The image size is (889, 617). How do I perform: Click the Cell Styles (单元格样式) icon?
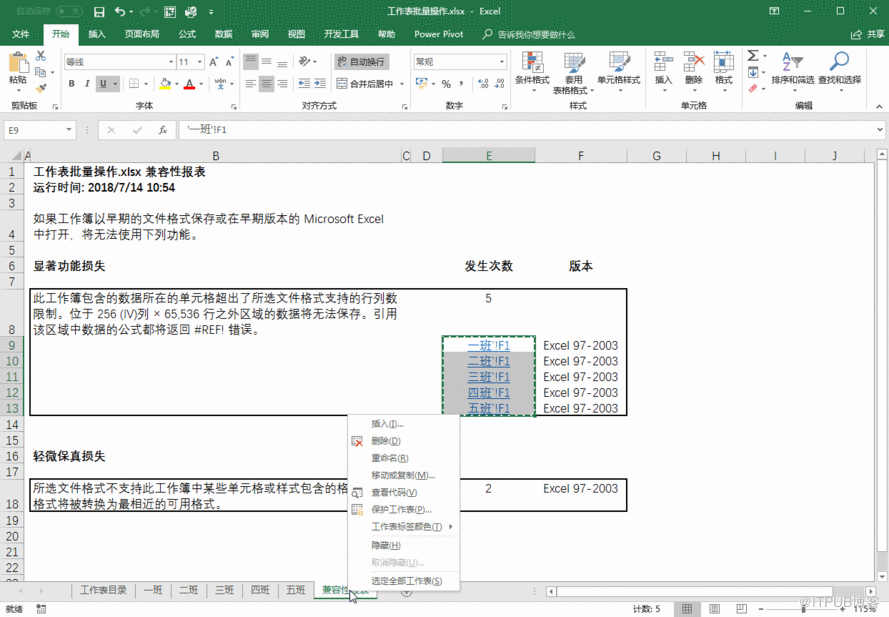(618, 68)
